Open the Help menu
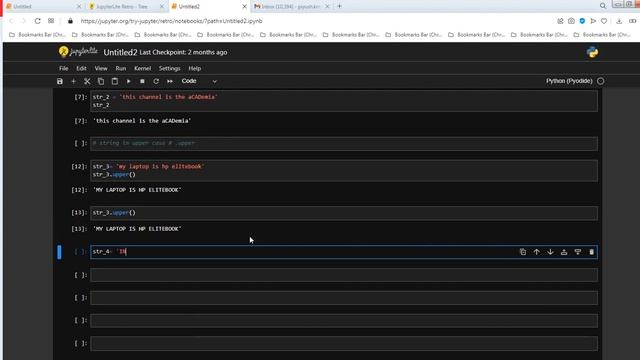 point(194,68)
